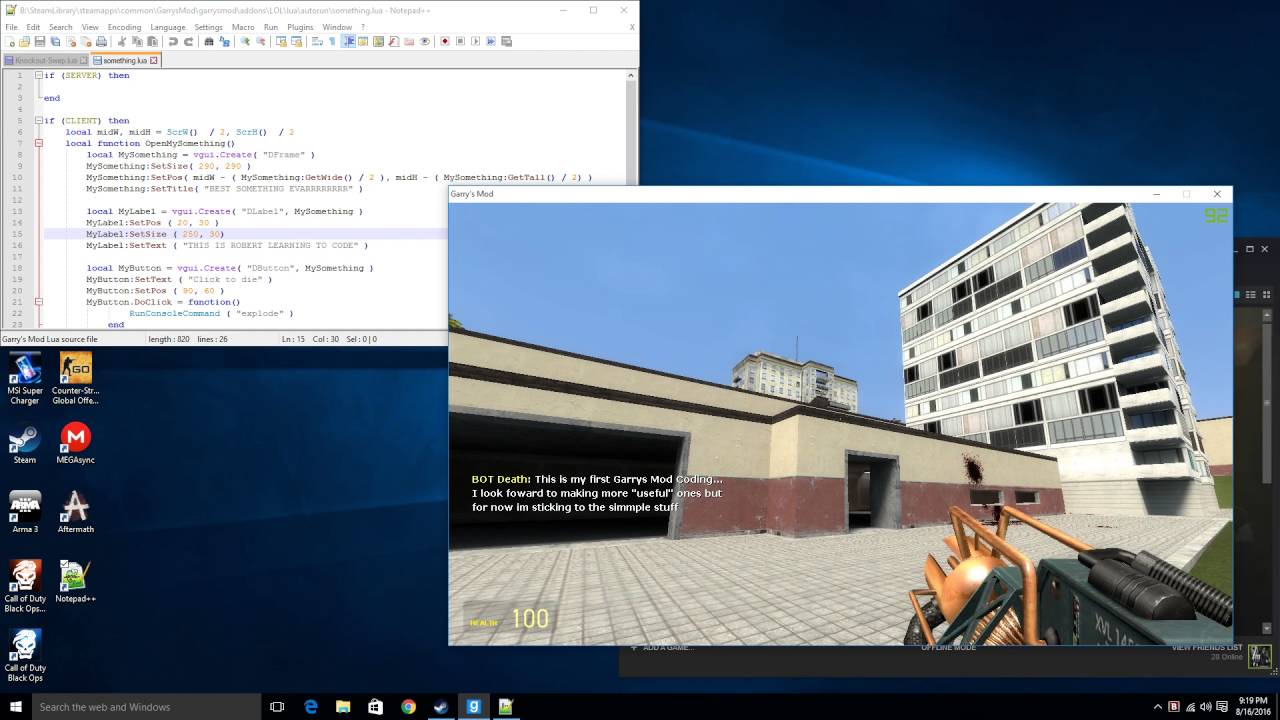
Task: Click the 'Search the web and Windows' box
Action: pyautogui.click(x=145, y=706)
